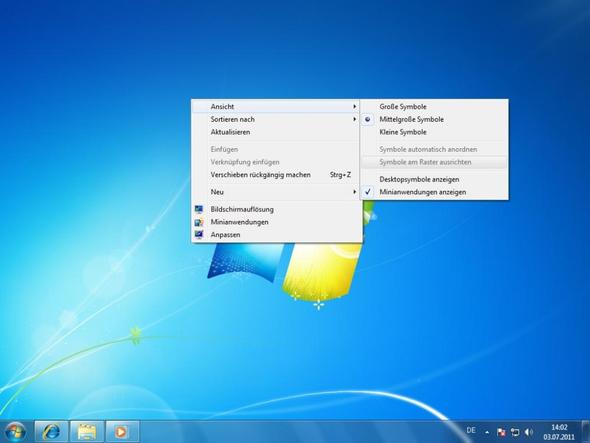Click the greyed Verknüpfung einfügen entry
The width and height of the screenshot is (590, 443).
(x=276, y=162)
